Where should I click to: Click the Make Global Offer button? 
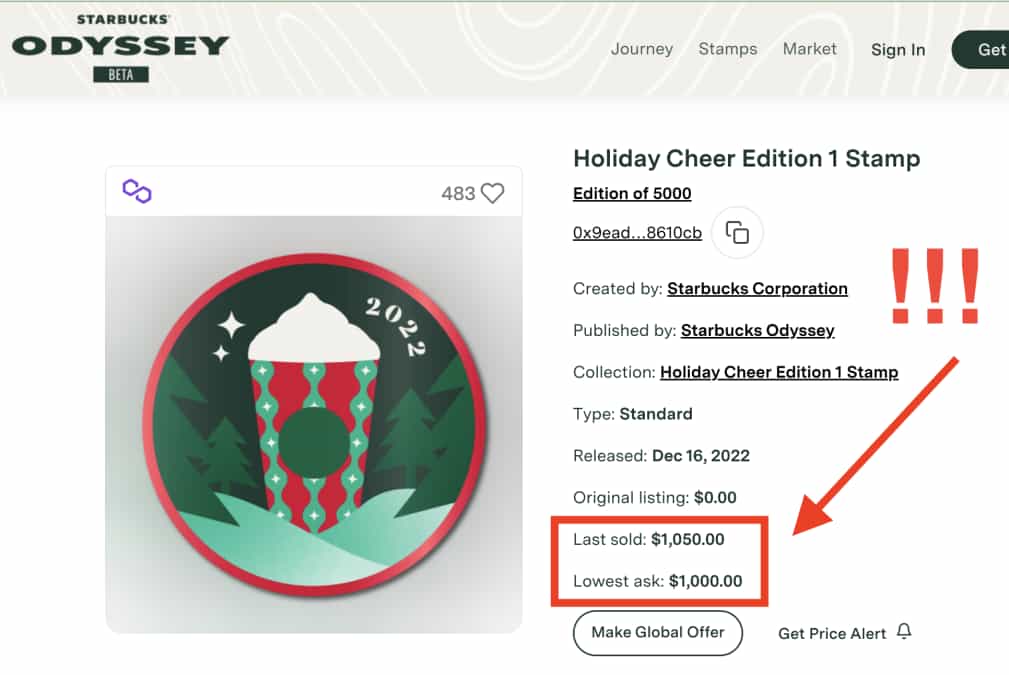coord(657,632)
